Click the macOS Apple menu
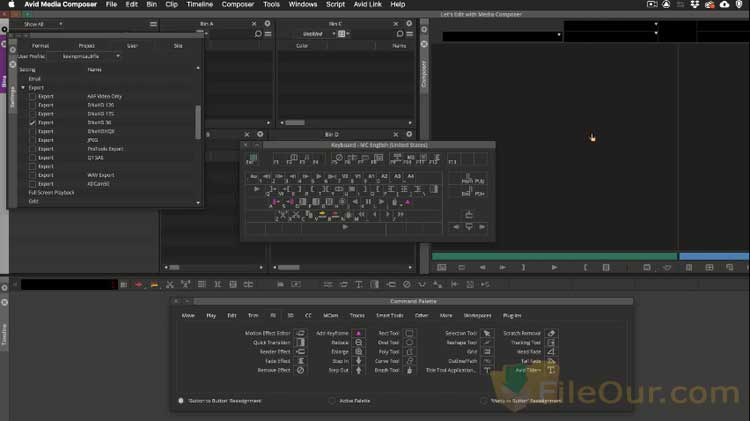 (x=11, y=4)
